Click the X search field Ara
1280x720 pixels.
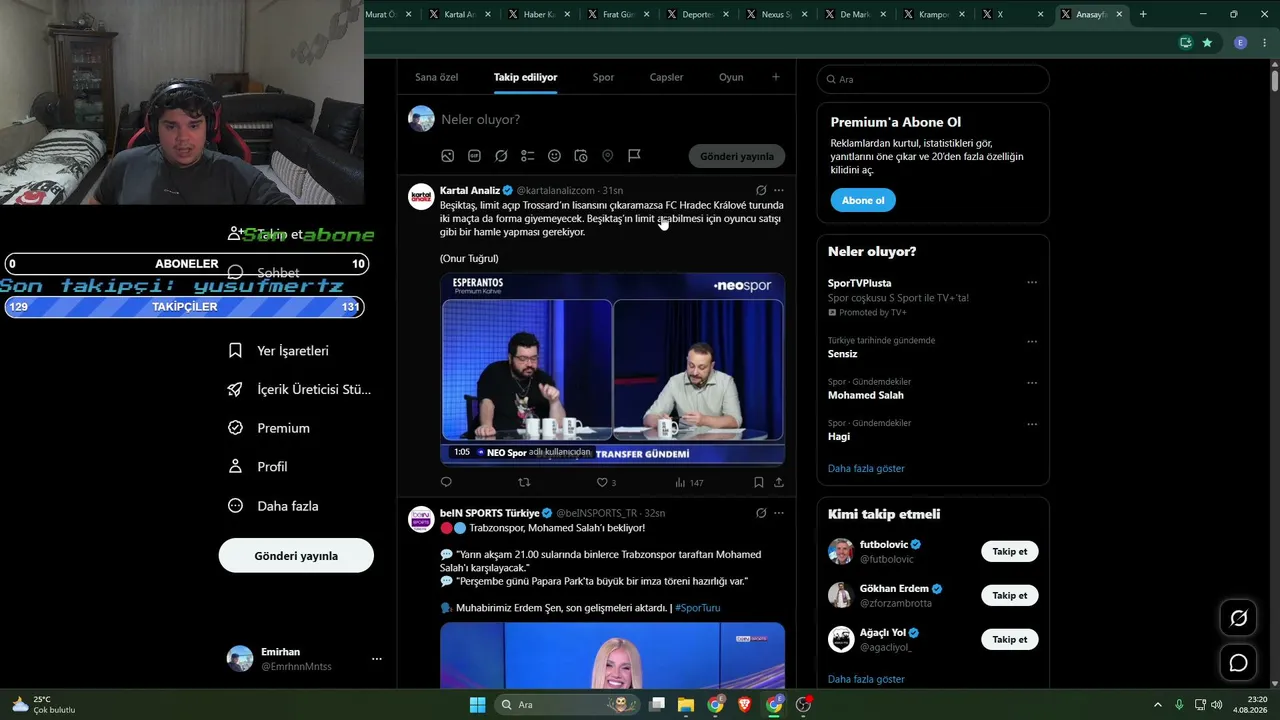[x=933, y=79]
